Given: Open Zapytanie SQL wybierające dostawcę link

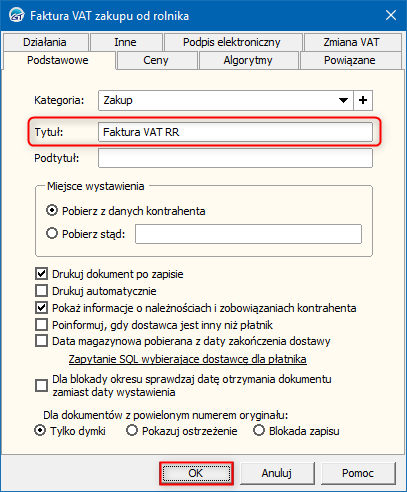Looking at the screenshot, I should (x=188, y=359).
